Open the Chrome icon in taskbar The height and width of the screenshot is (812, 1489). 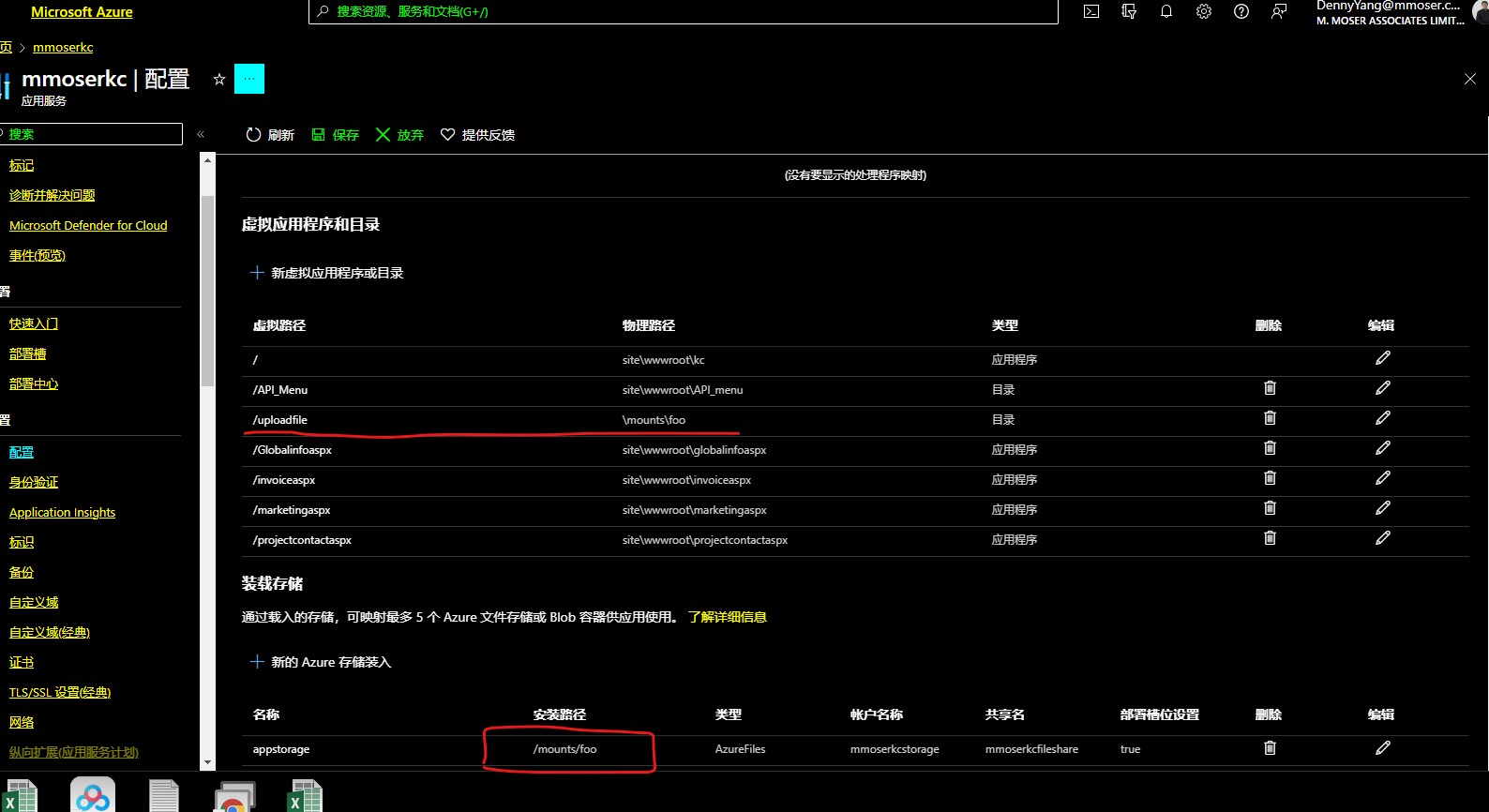234,796
